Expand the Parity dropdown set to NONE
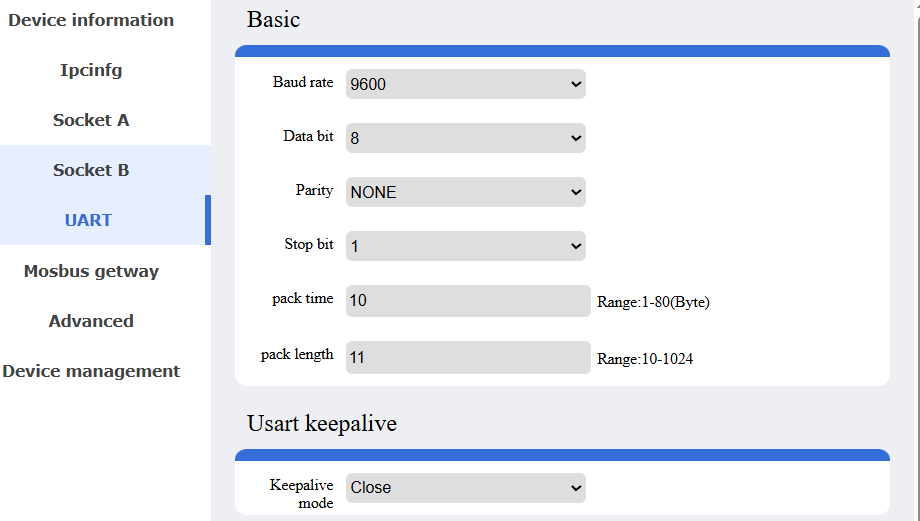Viewport: 920px width, 521px height. 465,192
